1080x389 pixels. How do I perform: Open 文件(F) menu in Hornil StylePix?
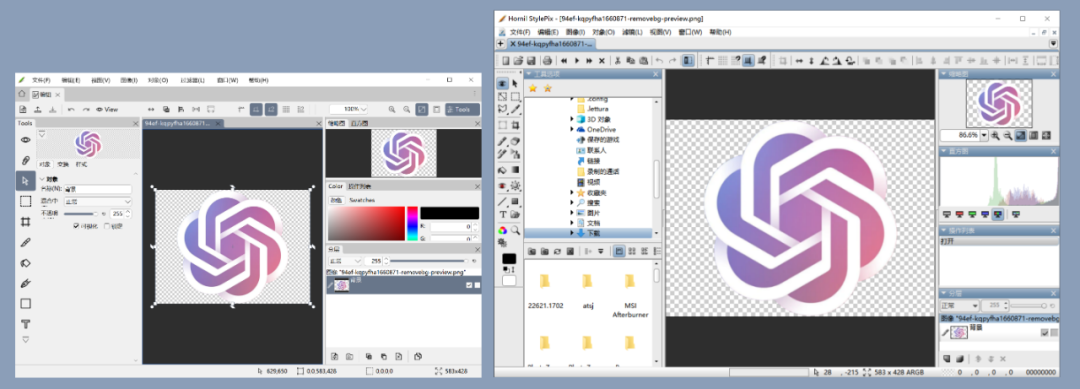click(x=520, y=32)
